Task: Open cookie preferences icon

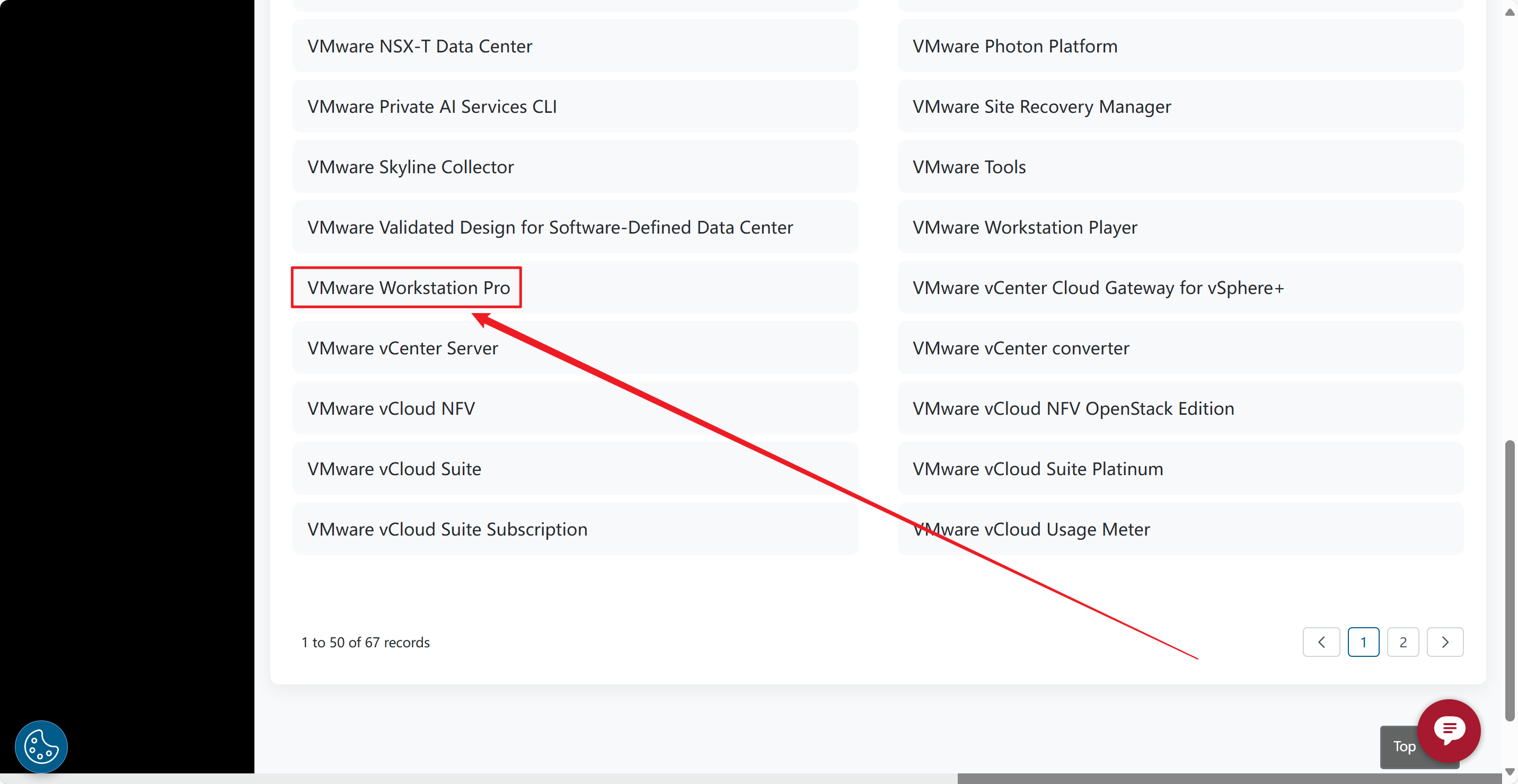Action: (41, 746)
